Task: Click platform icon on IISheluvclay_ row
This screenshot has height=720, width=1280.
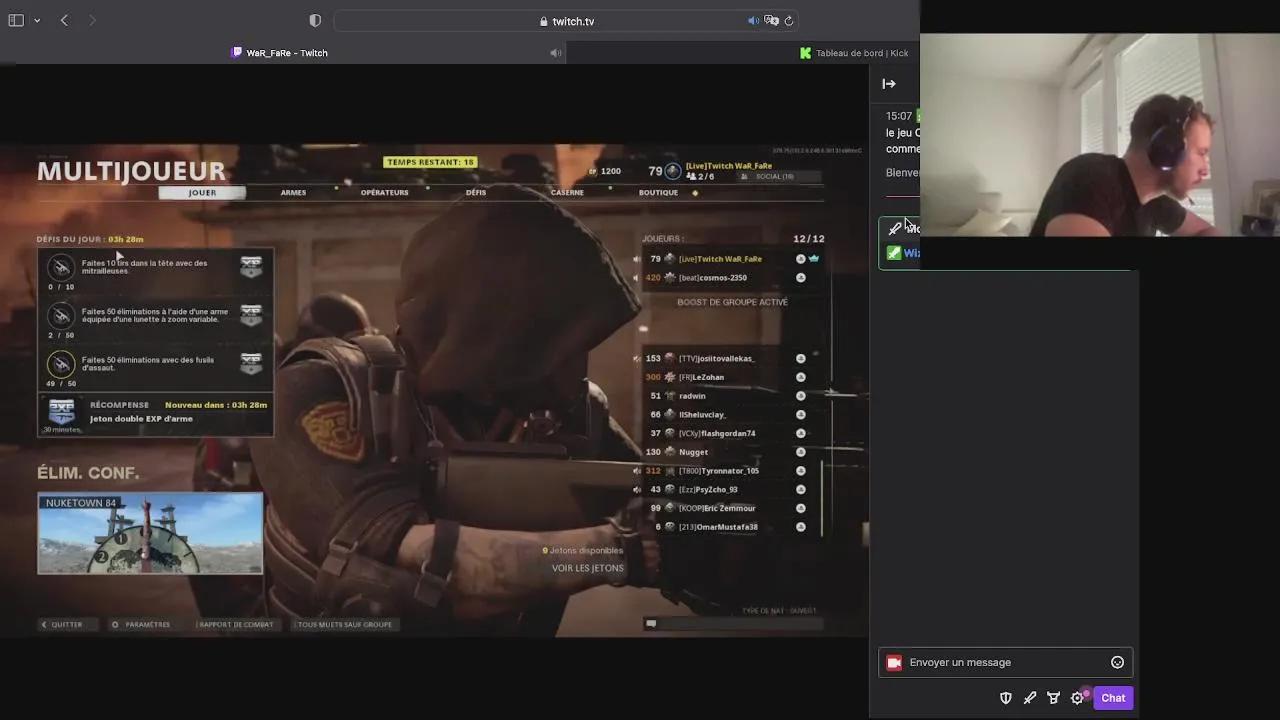Action: [800, 415]
